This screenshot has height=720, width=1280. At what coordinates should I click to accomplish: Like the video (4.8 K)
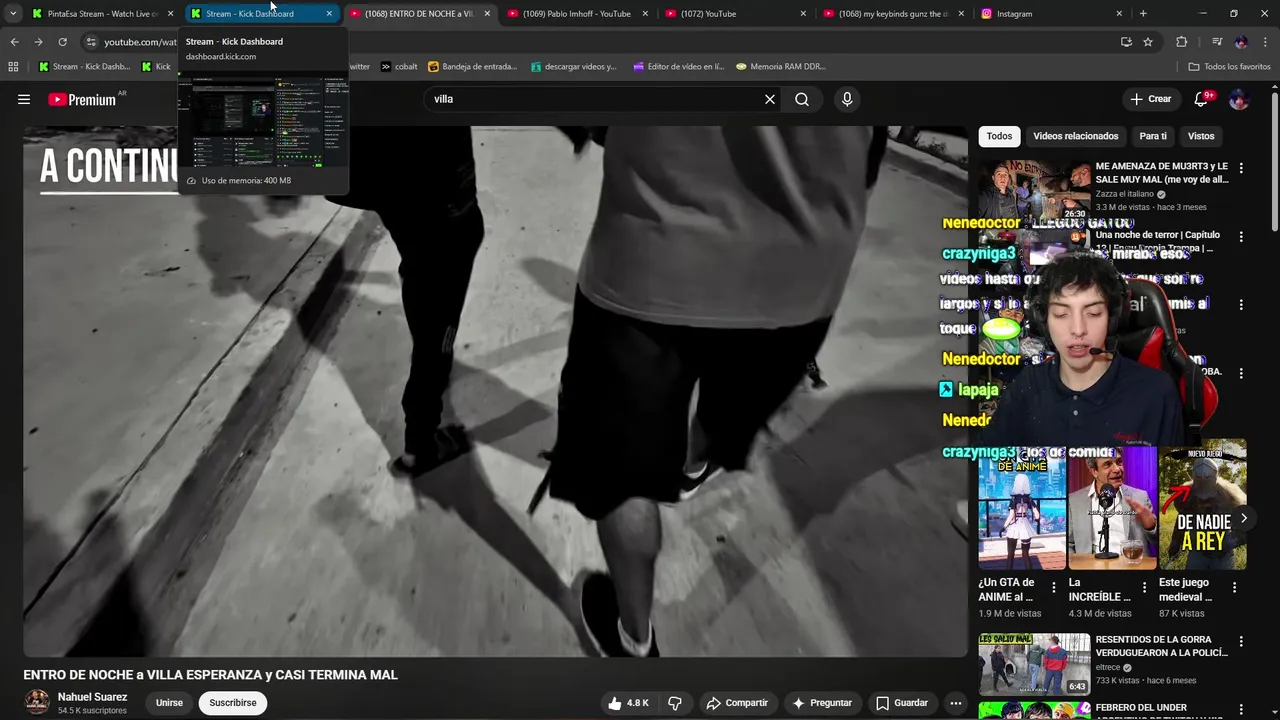click(628, 703)
